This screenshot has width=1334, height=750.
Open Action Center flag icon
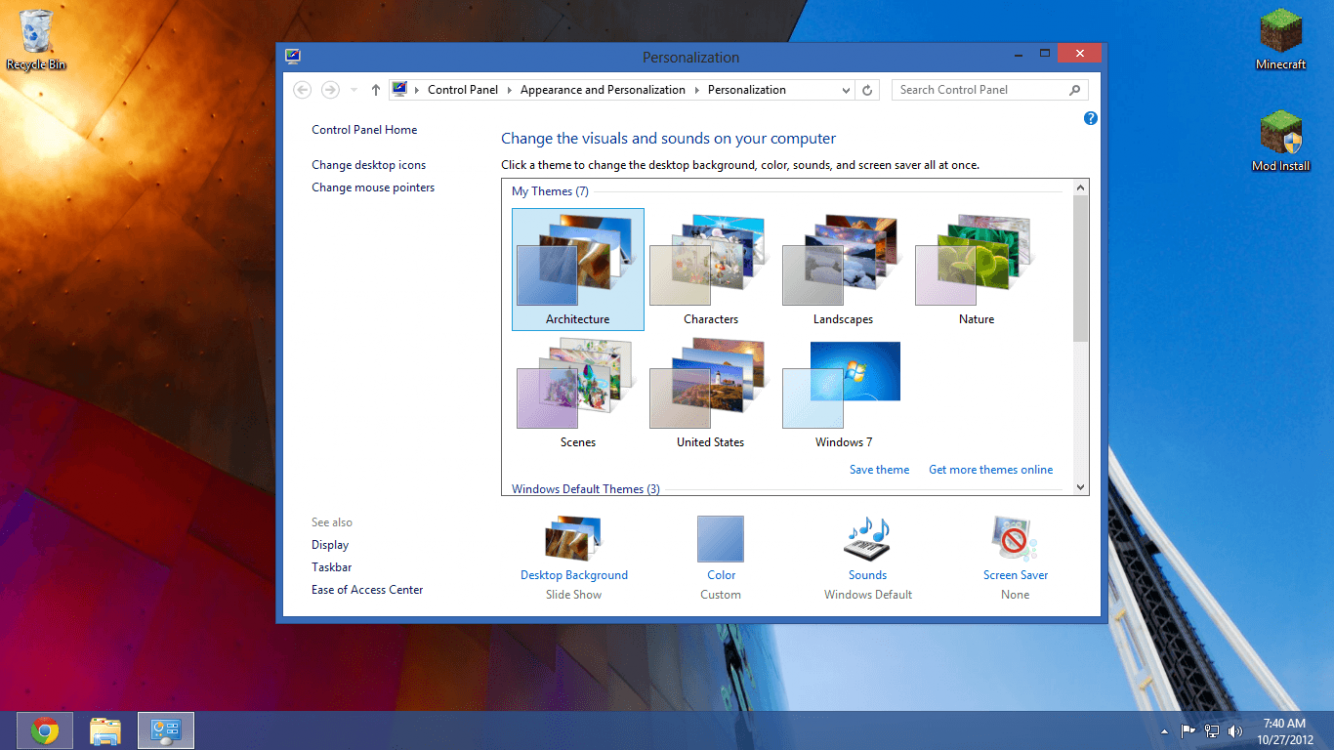[1188, 731]
